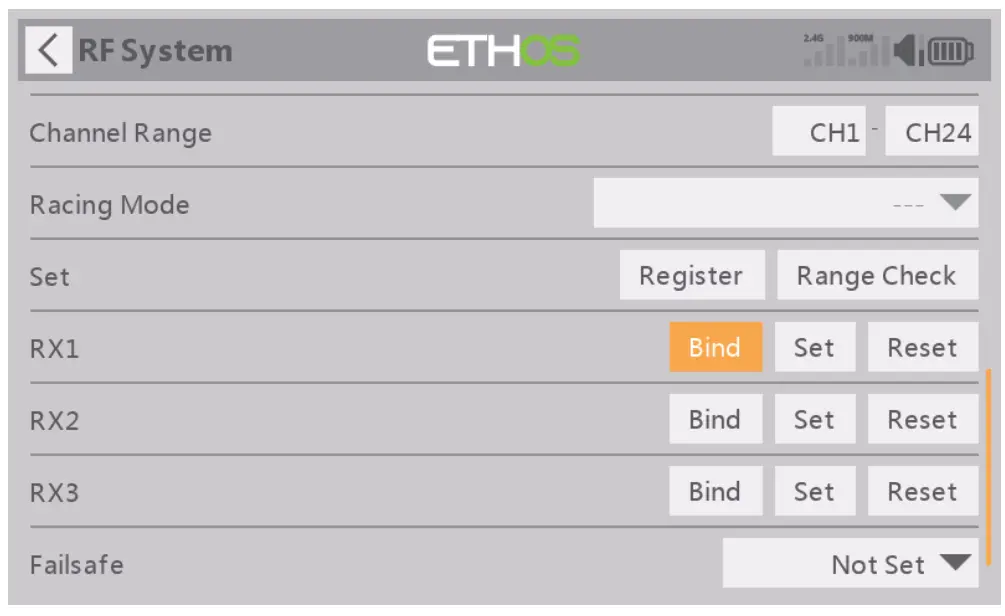
Task: Go back using the left arrow icon
Action: (x=48, y=51)
